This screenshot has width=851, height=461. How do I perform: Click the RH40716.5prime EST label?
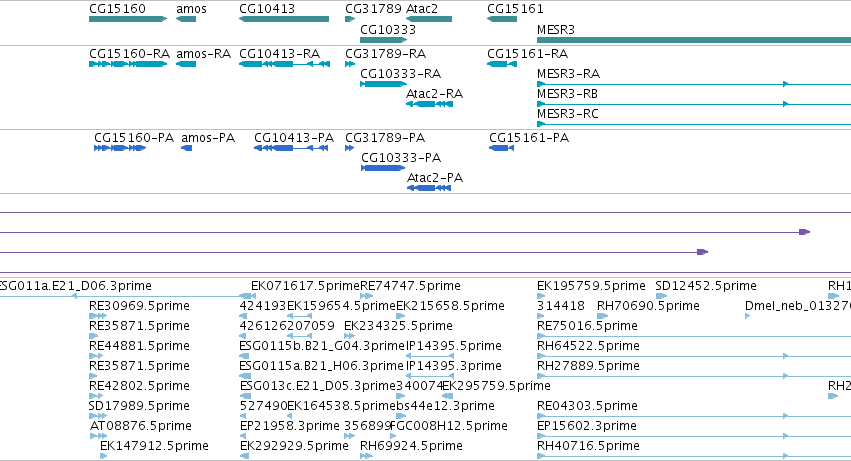(588, 446)
